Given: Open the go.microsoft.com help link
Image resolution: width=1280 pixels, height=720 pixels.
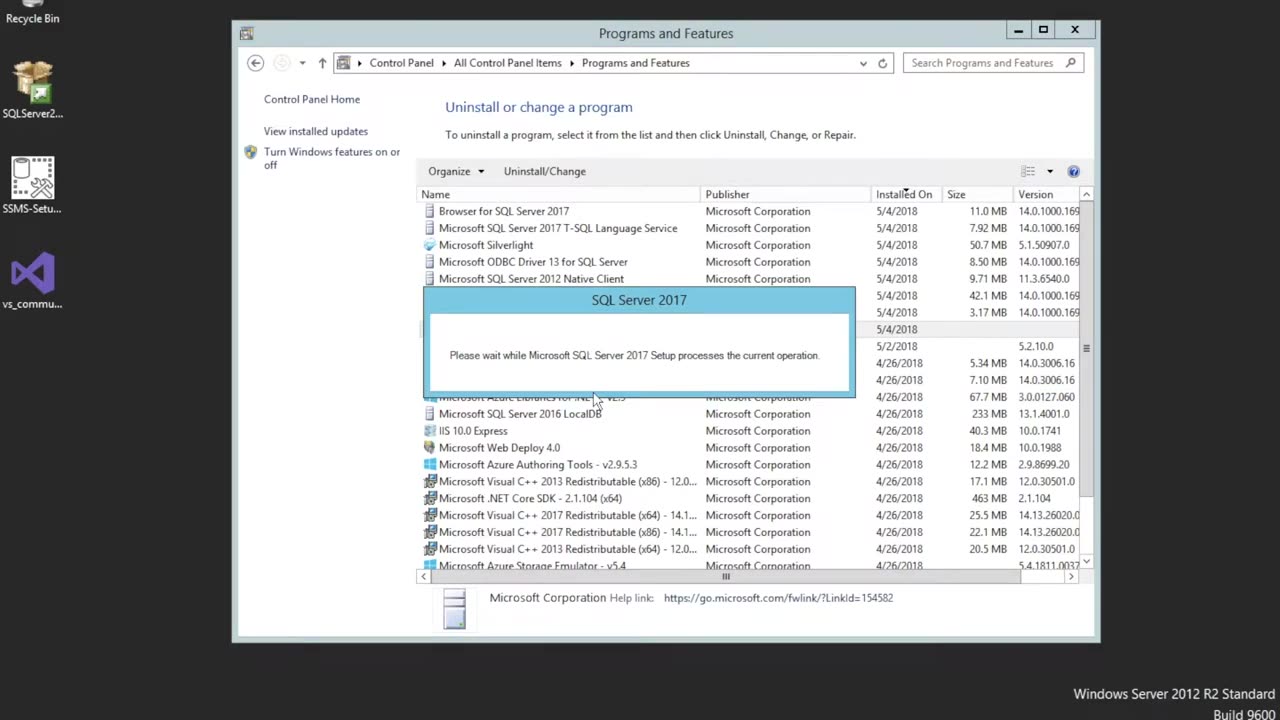Looking at the screenshot, I should [x=778, y=598].
